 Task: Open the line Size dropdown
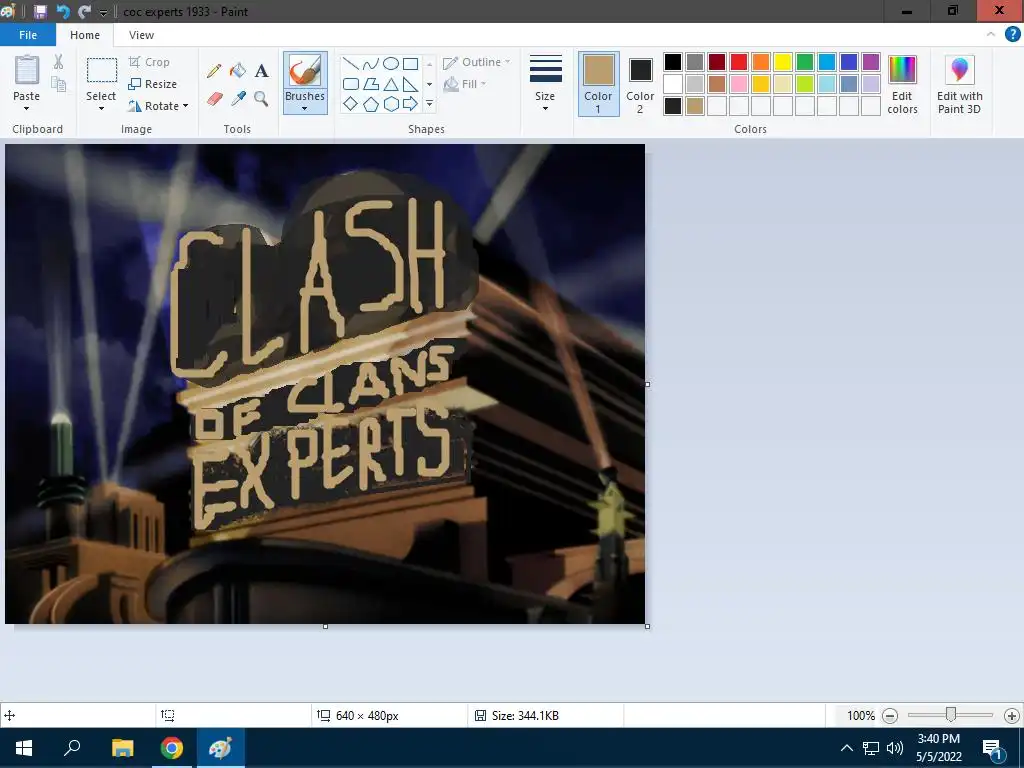[x=545, y=83]
